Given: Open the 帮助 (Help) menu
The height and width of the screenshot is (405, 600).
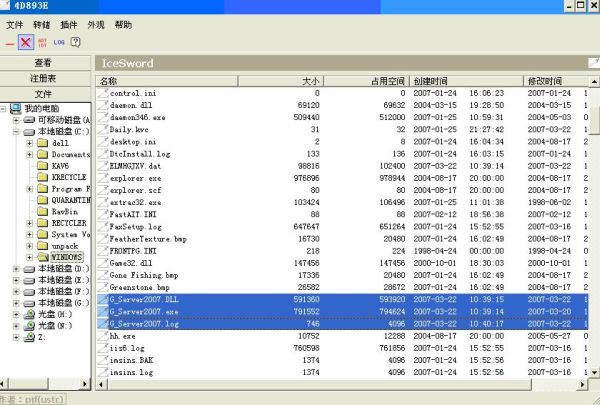Looking at the screenshot, I should coord(123,25).
